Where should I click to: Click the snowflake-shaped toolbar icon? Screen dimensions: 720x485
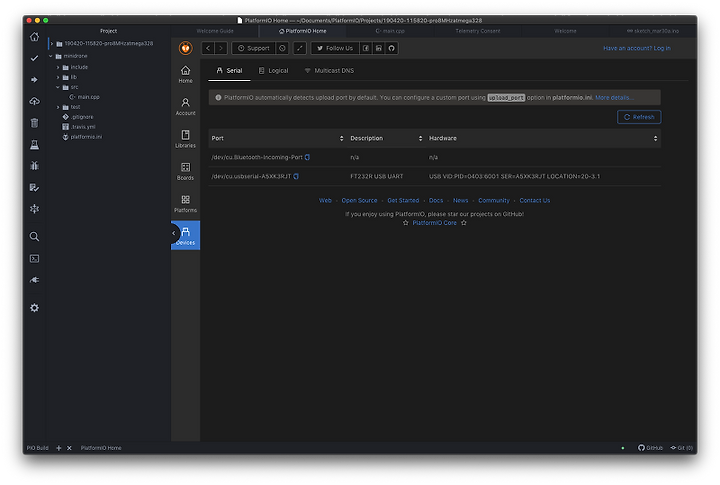click(34, 209)
